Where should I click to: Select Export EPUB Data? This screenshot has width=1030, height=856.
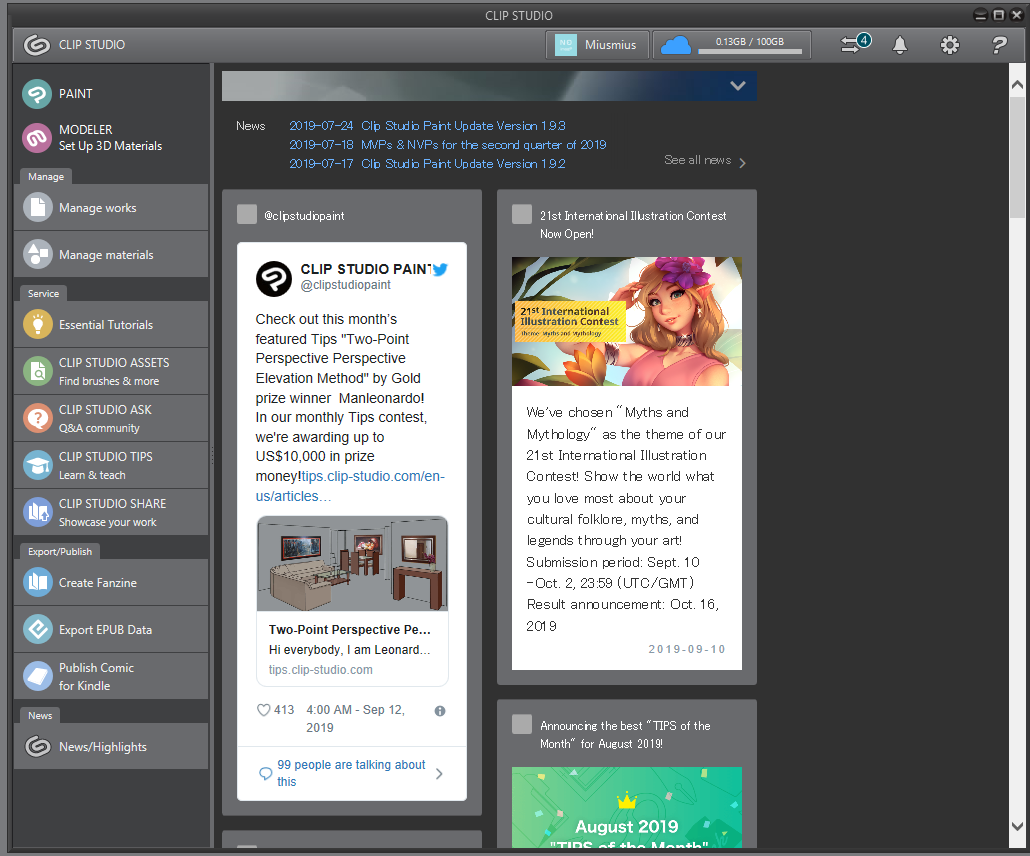click(110, 629)
